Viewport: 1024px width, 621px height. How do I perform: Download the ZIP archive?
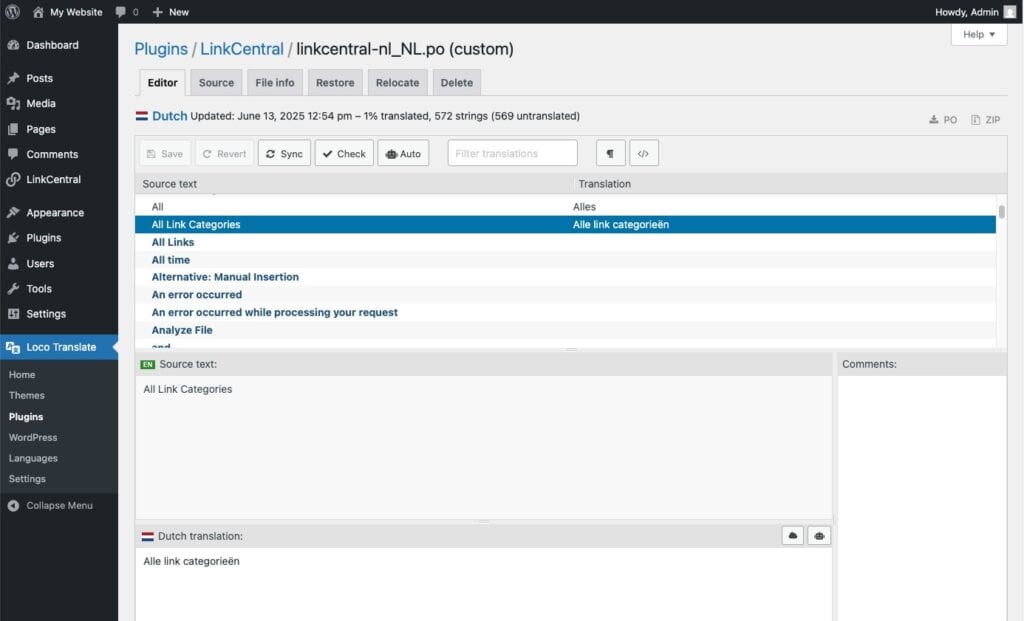pos(985,119)
